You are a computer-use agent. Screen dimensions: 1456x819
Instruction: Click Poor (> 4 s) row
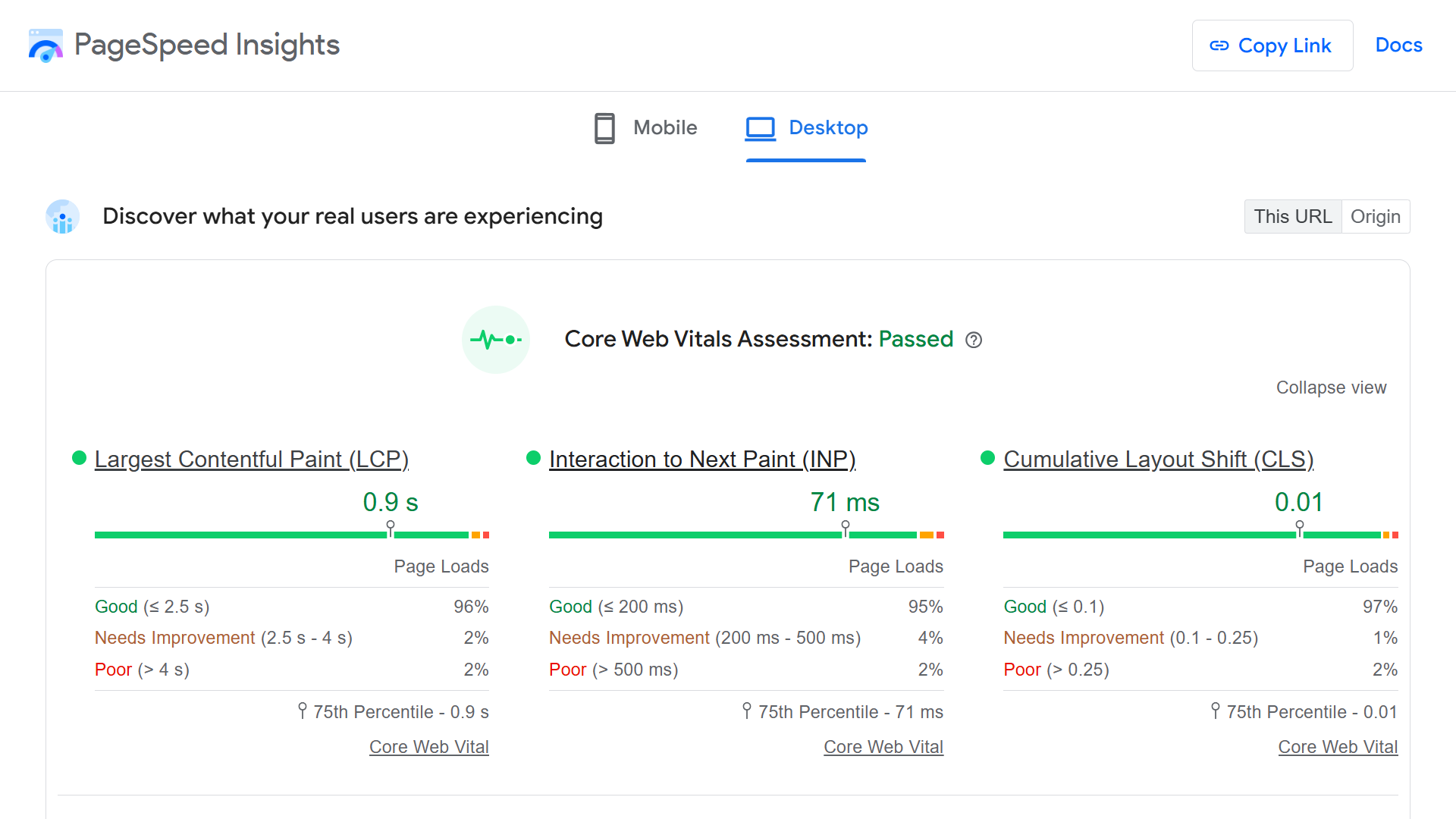(x=292, y=670)
